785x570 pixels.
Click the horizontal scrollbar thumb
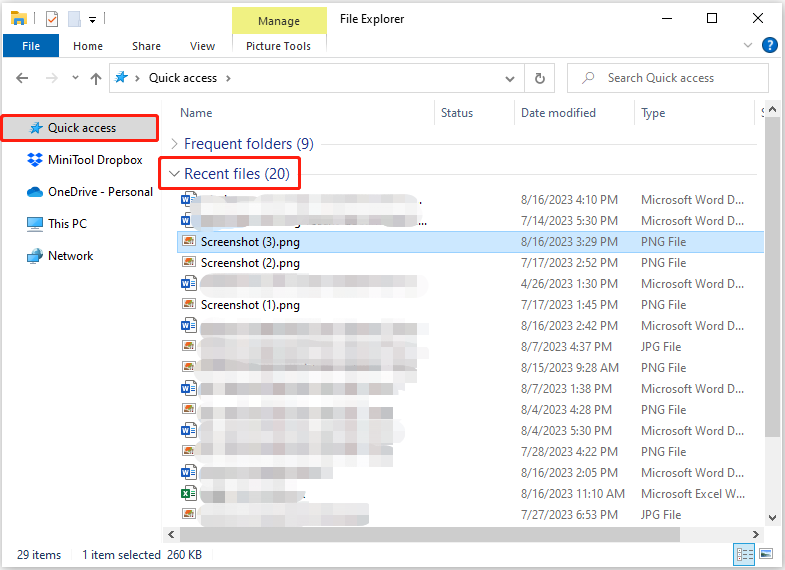pyautogui.click(x=430, y=534)
